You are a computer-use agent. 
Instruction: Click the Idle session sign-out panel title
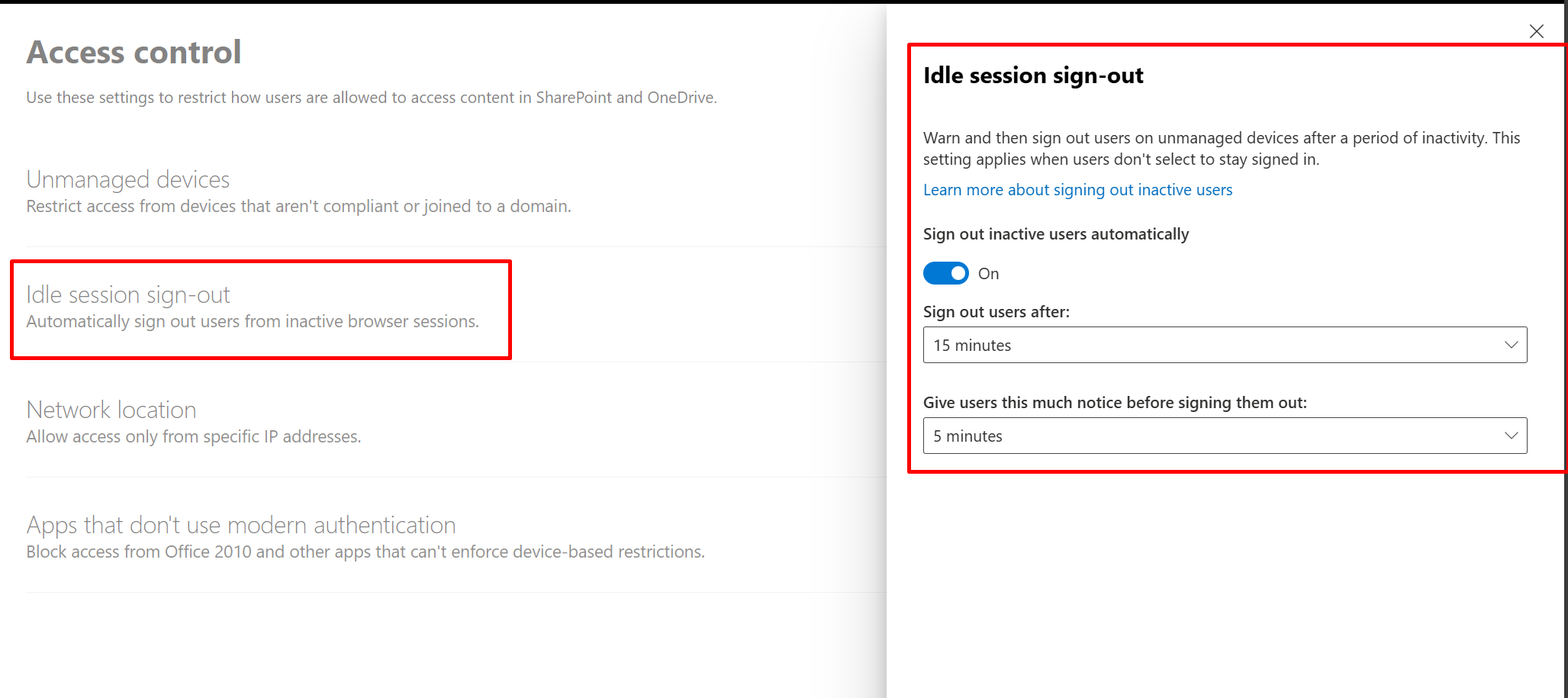[x=1033, y=76]
